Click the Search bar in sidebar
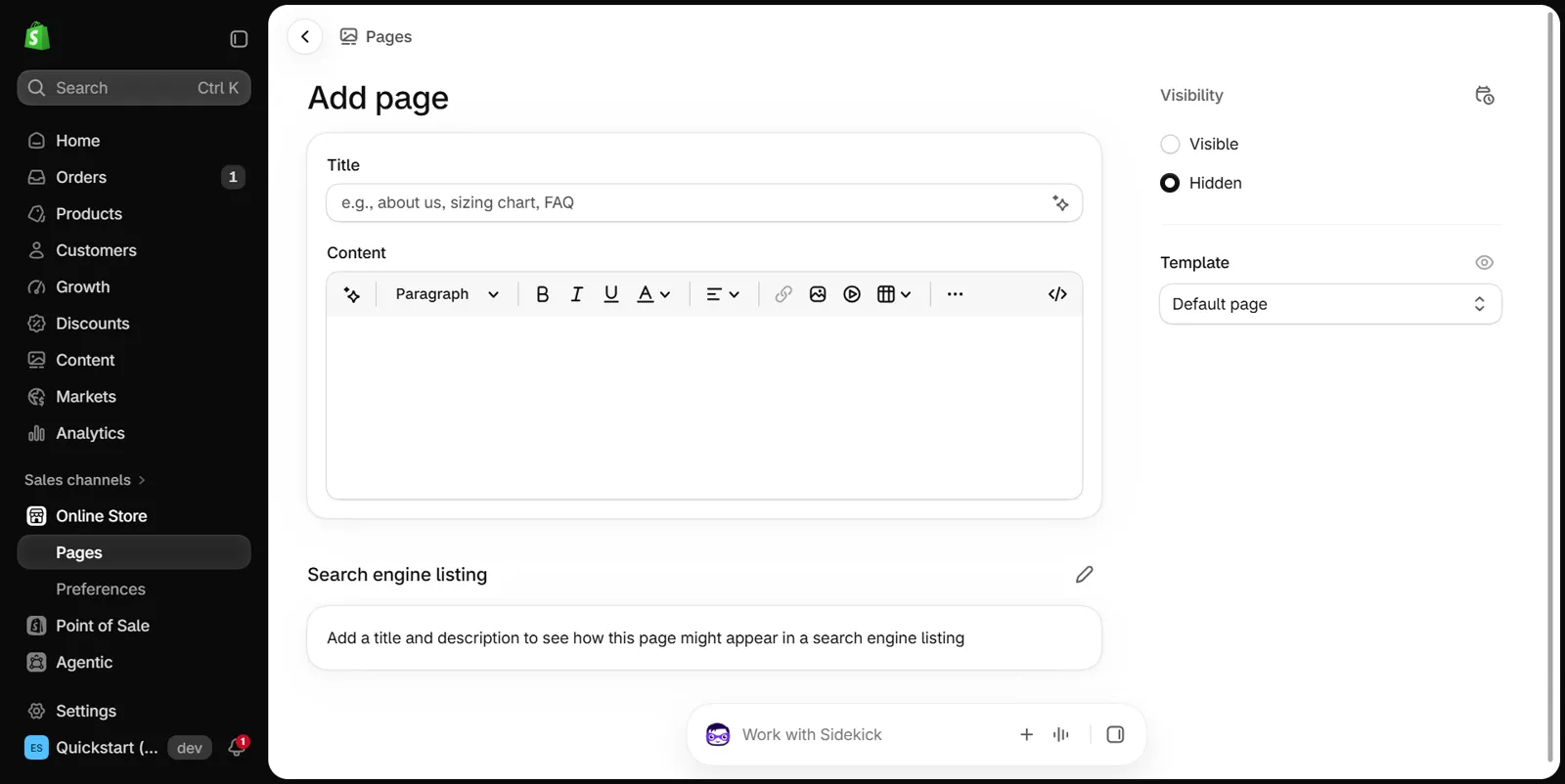Image resolution: width=1565 pixels, height=784 pixels. click(x=134, y=88)
